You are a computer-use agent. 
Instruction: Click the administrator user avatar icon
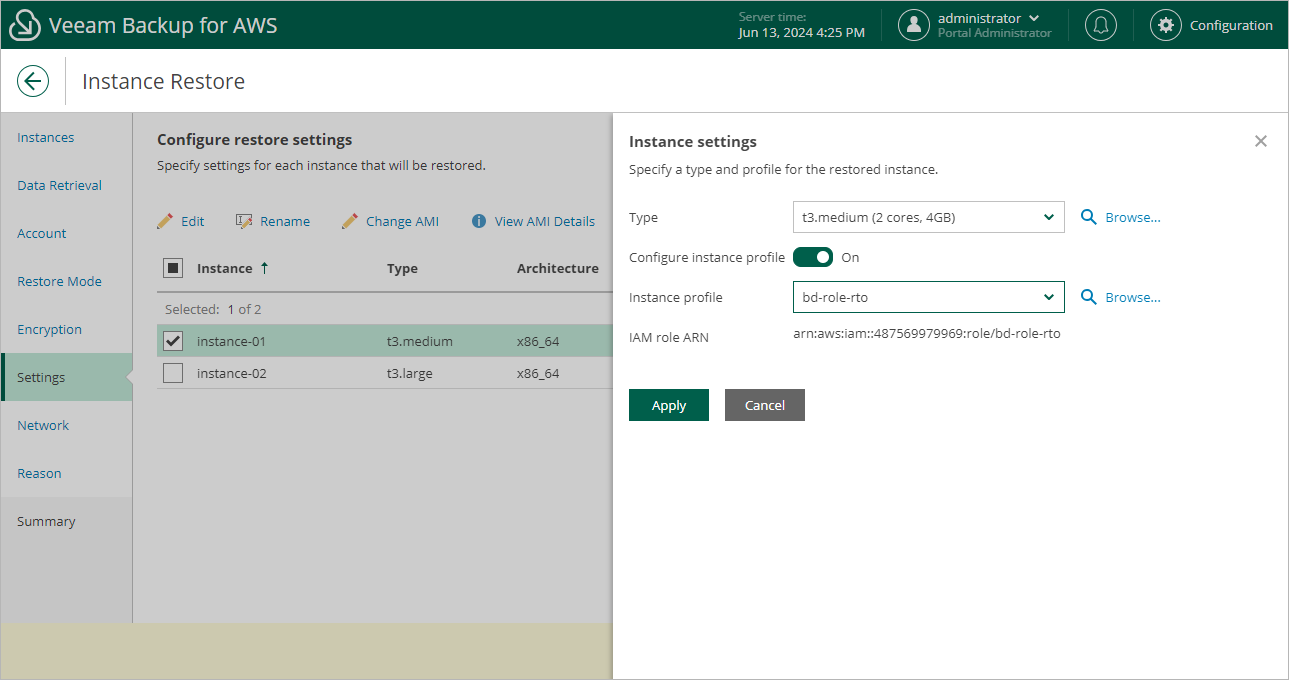(914, 25)
